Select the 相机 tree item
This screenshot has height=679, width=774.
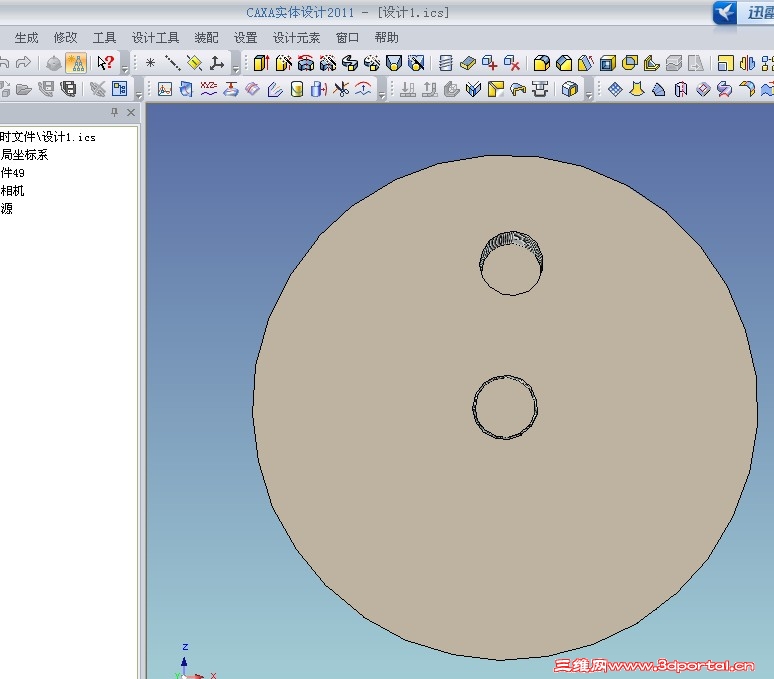(12, 190)
